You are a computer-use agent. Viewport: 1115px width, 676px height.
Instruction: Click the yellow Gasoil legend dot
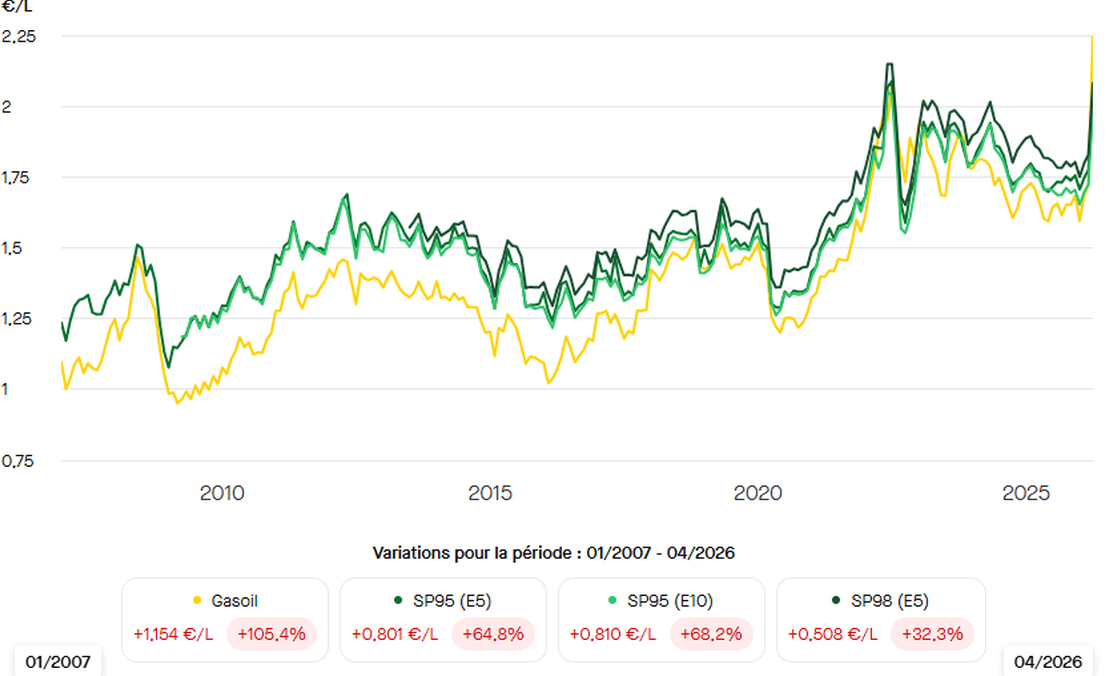198,601
